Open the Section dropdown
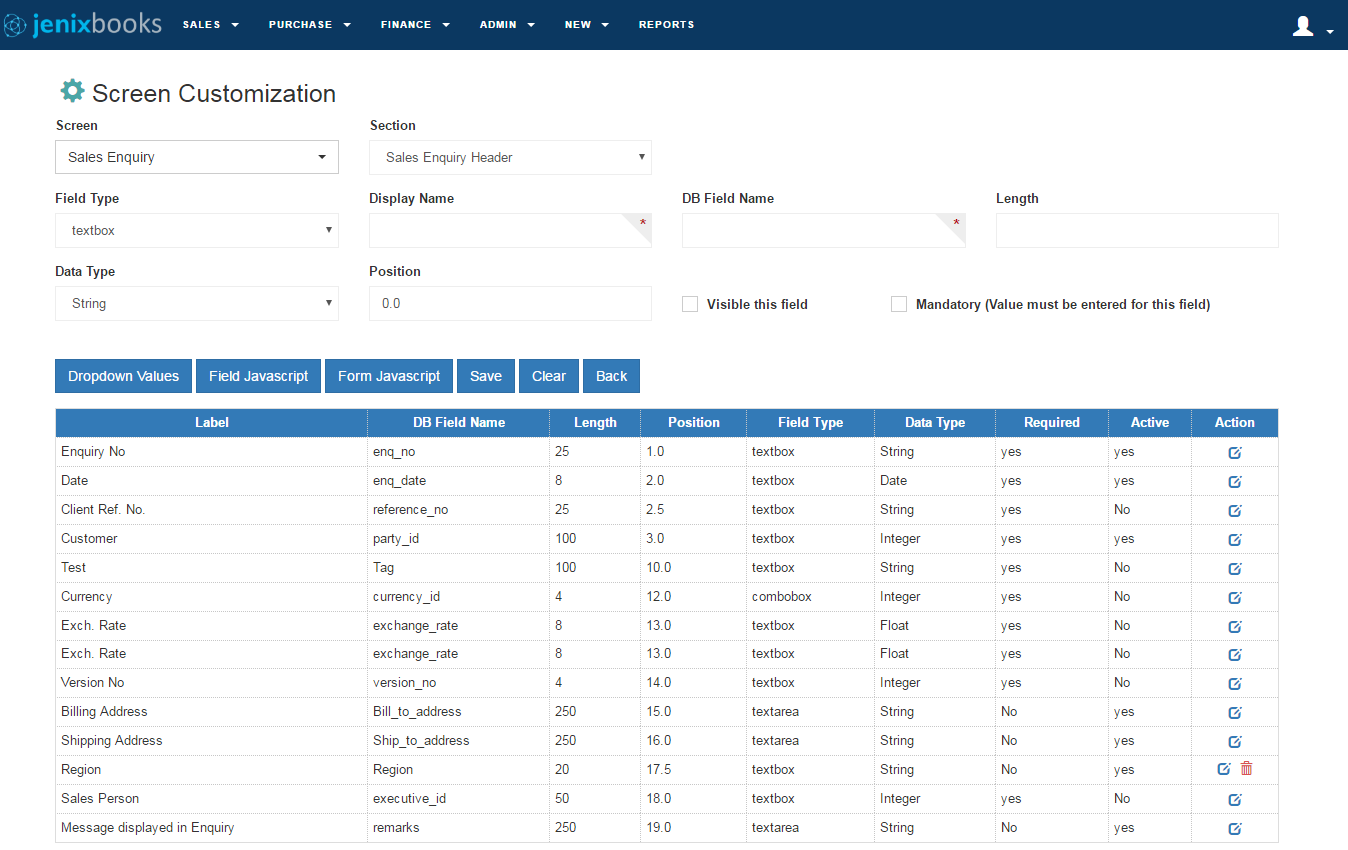Image resolution: width=1348 pixels, height=850 pixels. click(510, 157)
